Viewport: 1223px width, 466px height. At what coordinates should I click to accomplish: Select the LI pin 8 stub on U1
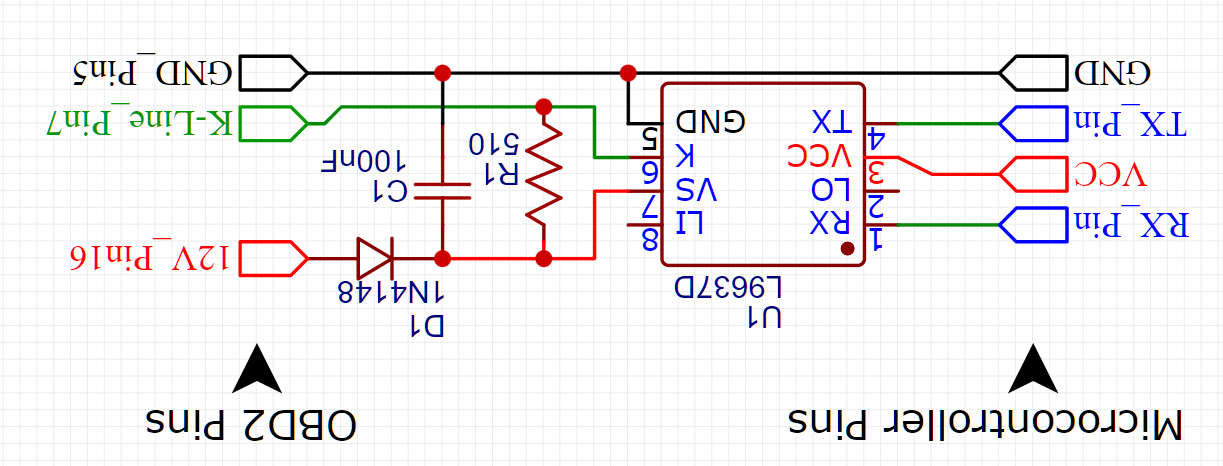(642, 225)
